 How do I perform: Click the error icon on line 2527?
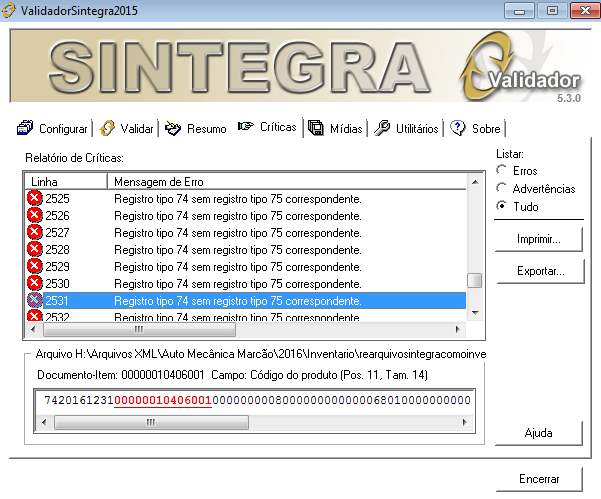pyautogui.click(x=34, y=232)
